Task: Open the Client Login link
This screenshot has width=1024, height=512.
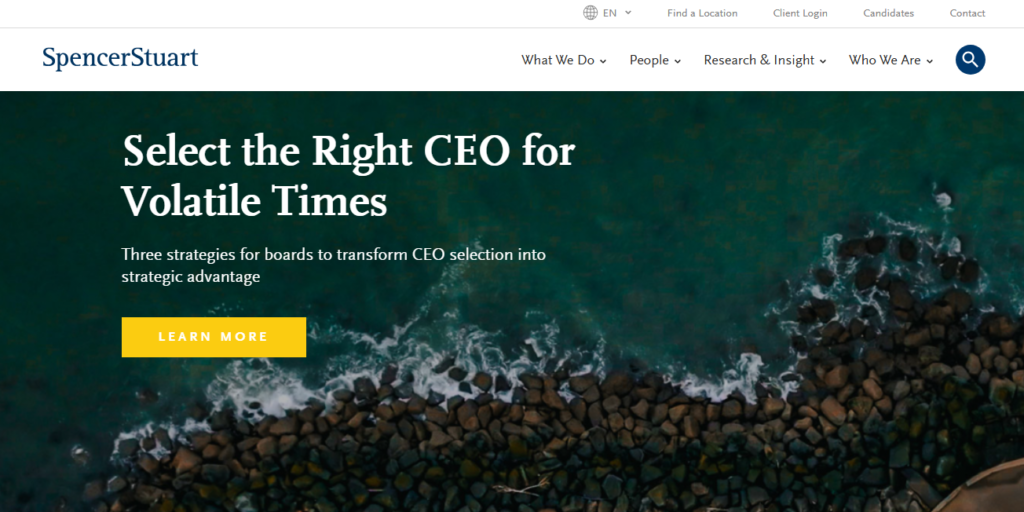Action: [800, 13]
